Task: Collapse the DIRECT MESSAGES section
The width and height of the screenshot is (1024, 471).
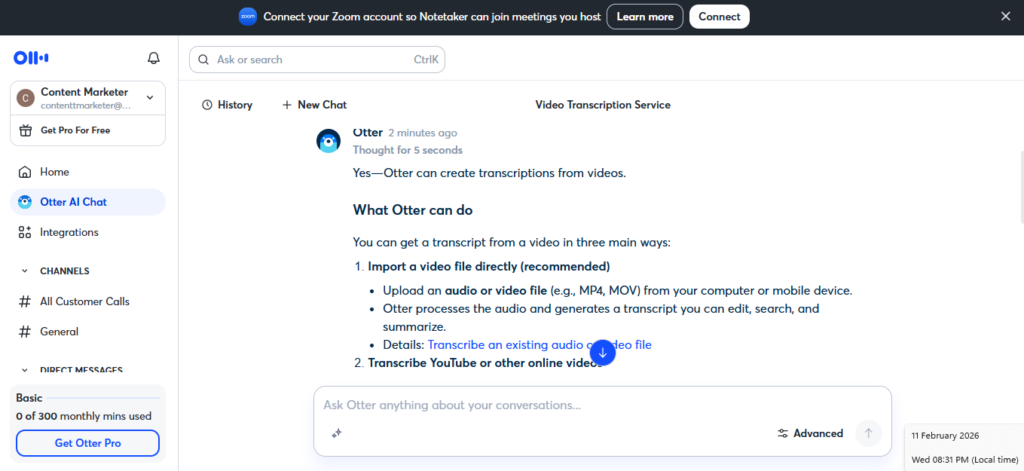Action: click(x=25, y=370)
